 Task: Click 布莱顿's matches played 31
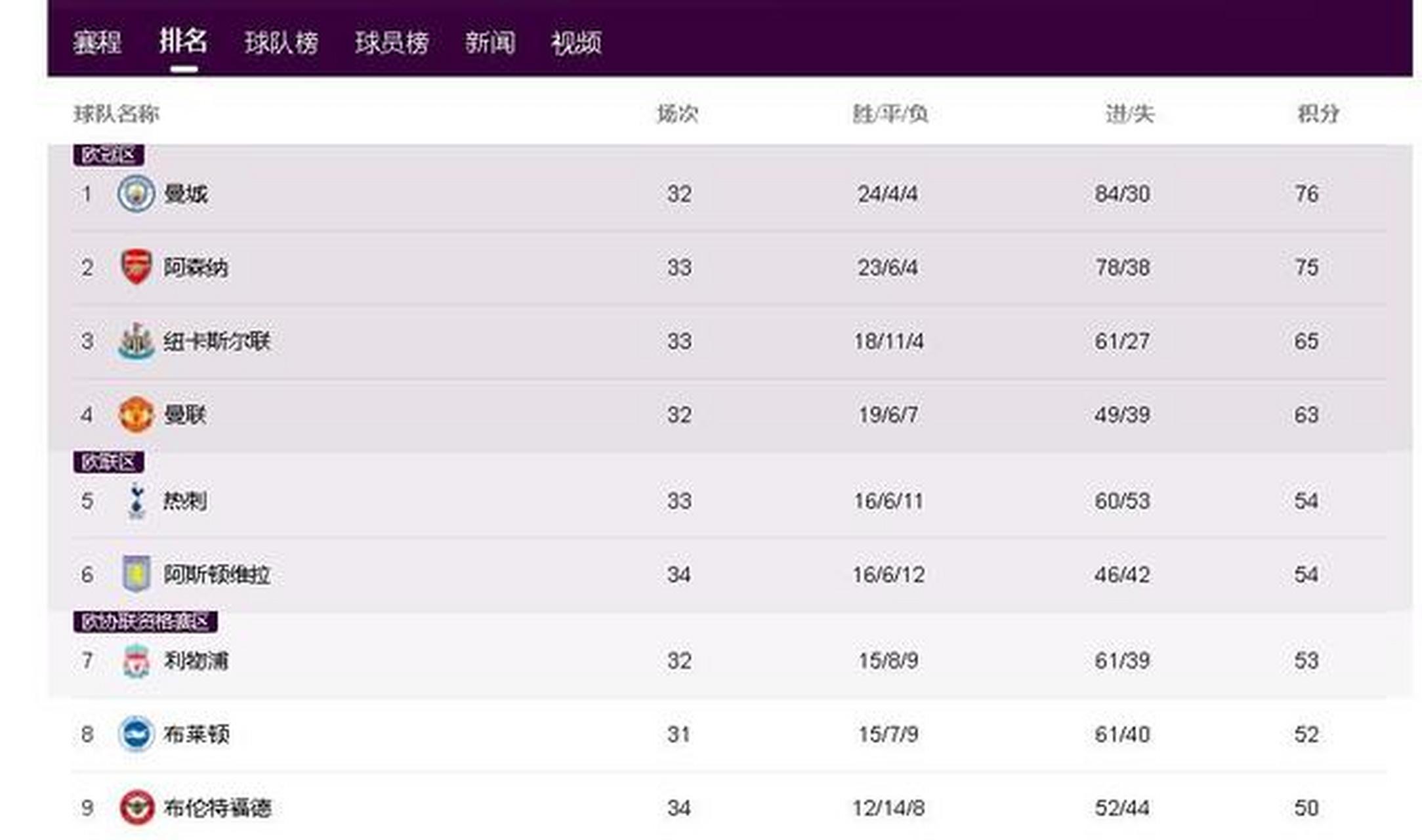(679, 734)
